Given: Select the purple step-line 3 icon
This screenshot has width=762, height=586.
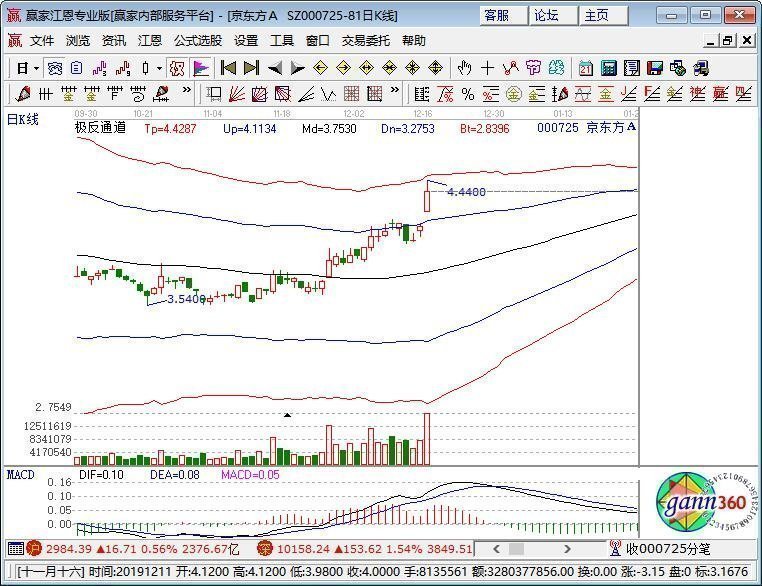Looking at the screenshot, I should pos(99,68).
